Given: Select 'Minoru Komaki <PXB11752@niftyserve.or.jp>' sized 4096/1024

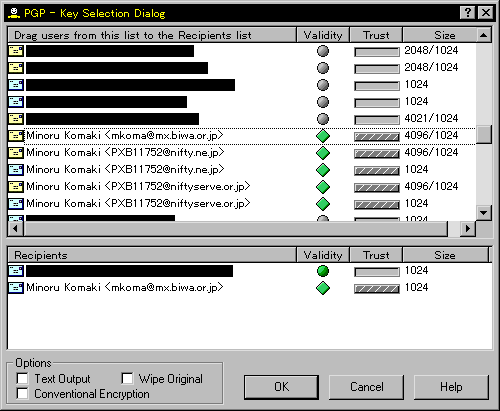Looking at the screenshot, I should [138, 187].
